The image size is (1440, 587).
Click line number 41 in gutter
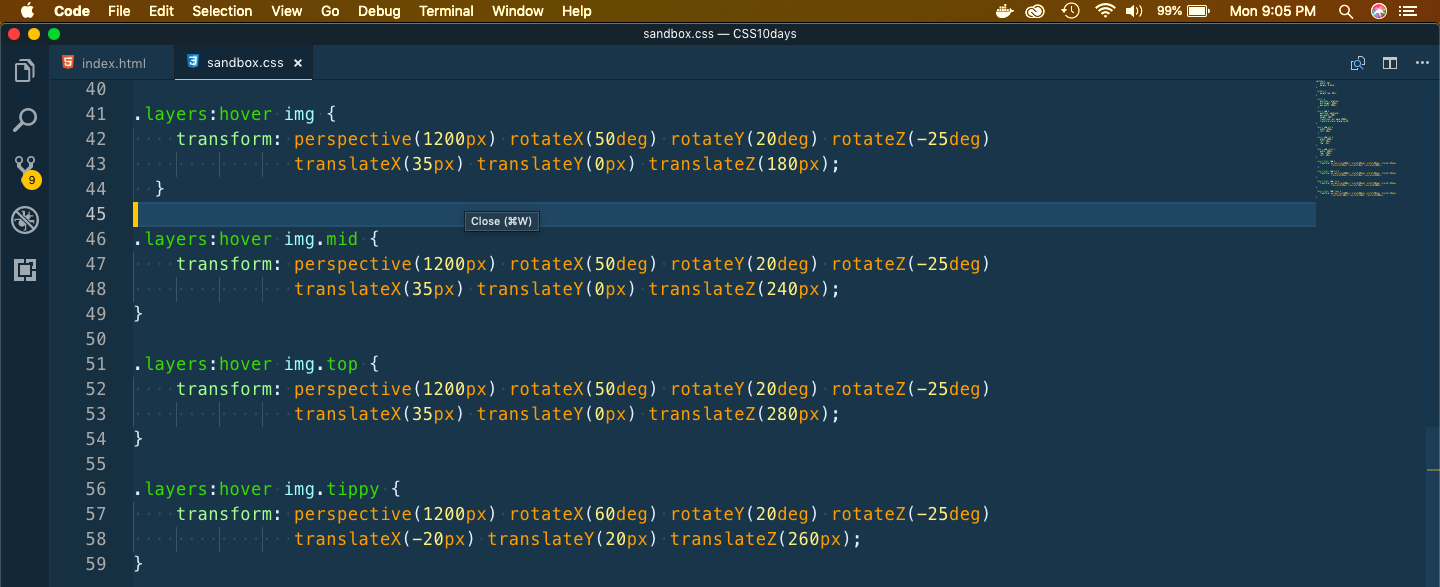pos(96,114)
